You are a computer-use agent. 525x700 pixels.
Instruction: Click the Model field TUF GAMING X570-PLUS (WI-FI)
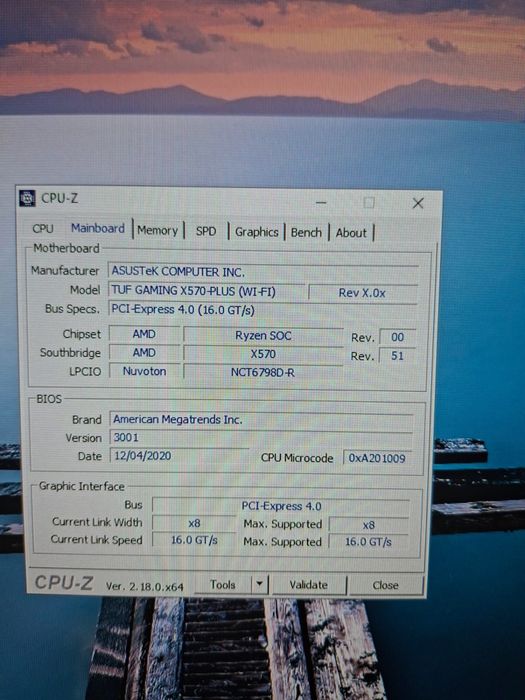206,291
